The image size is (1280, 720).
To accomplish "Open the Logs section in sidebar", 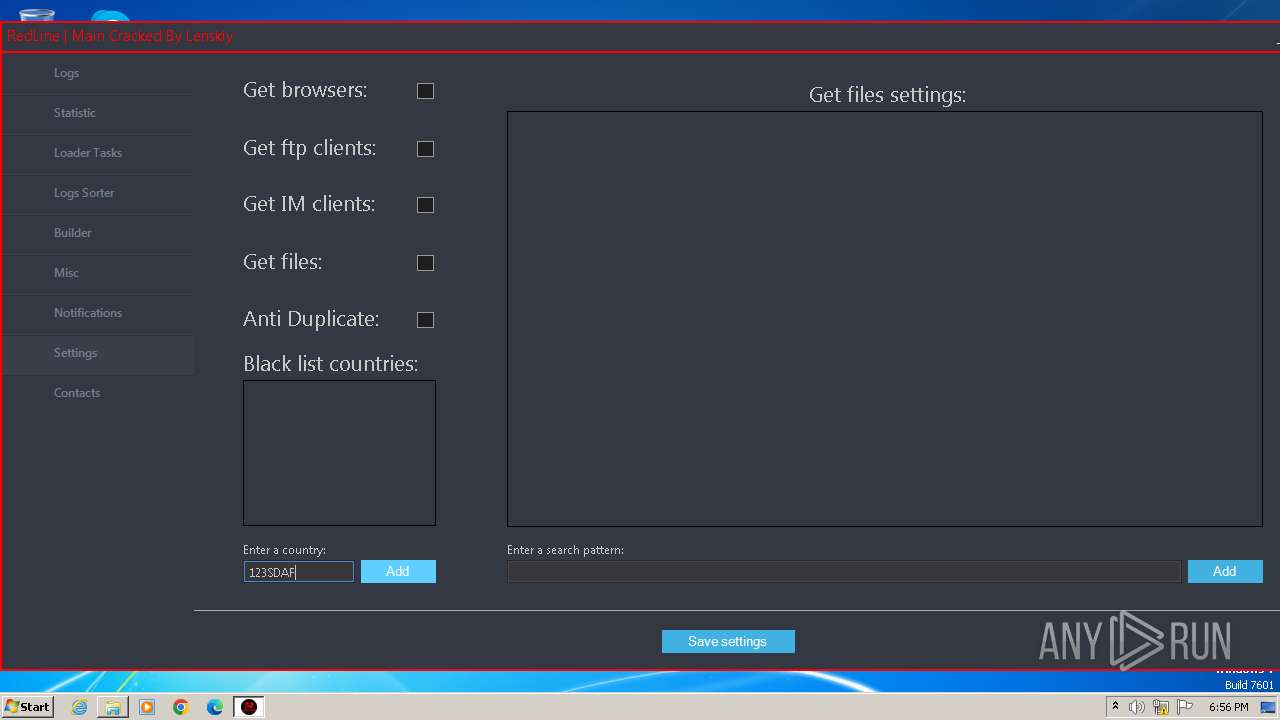I will click(98, 73).
